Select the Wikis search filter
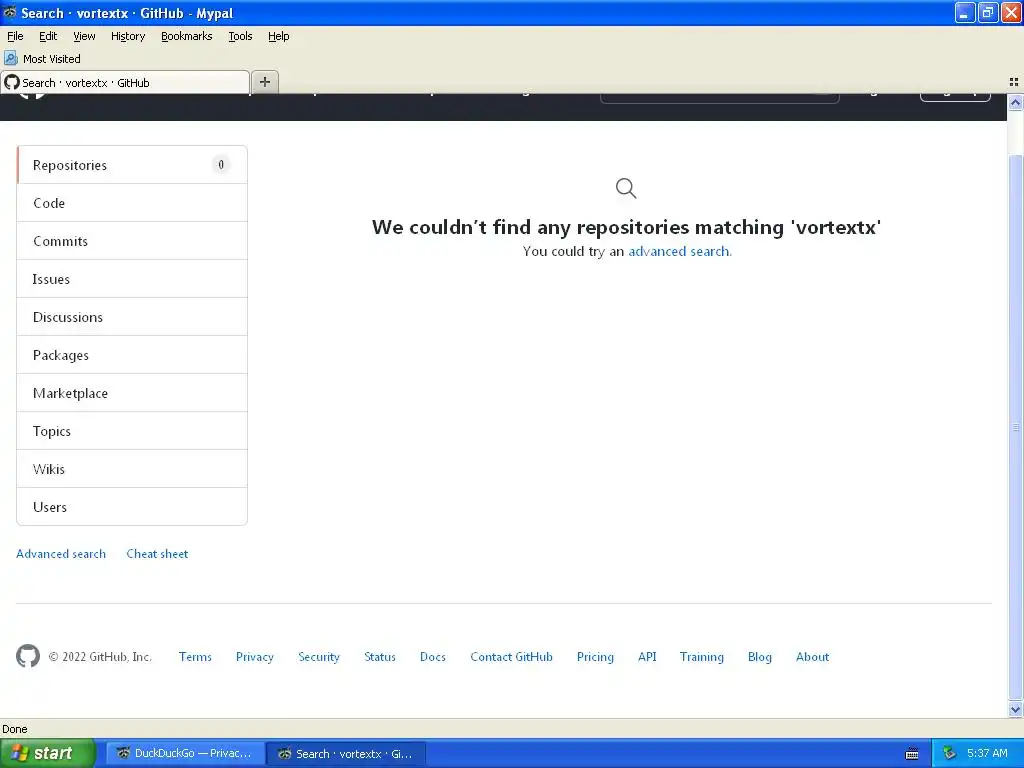Viewport: 1024px width, 768px height. [132, 468]
